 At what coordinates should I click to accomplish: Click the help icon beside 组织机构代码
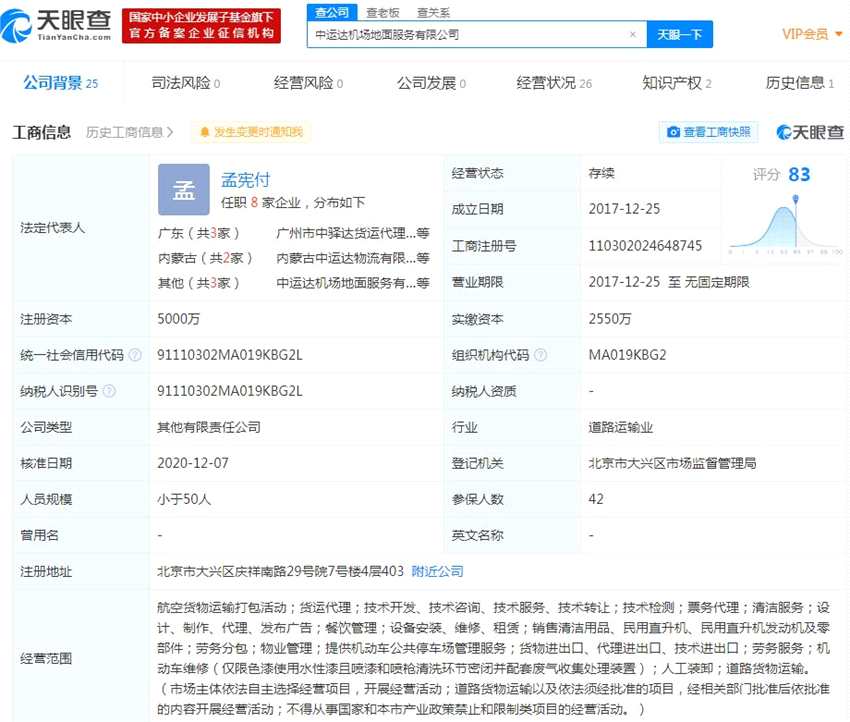click(x=540, y=355)
